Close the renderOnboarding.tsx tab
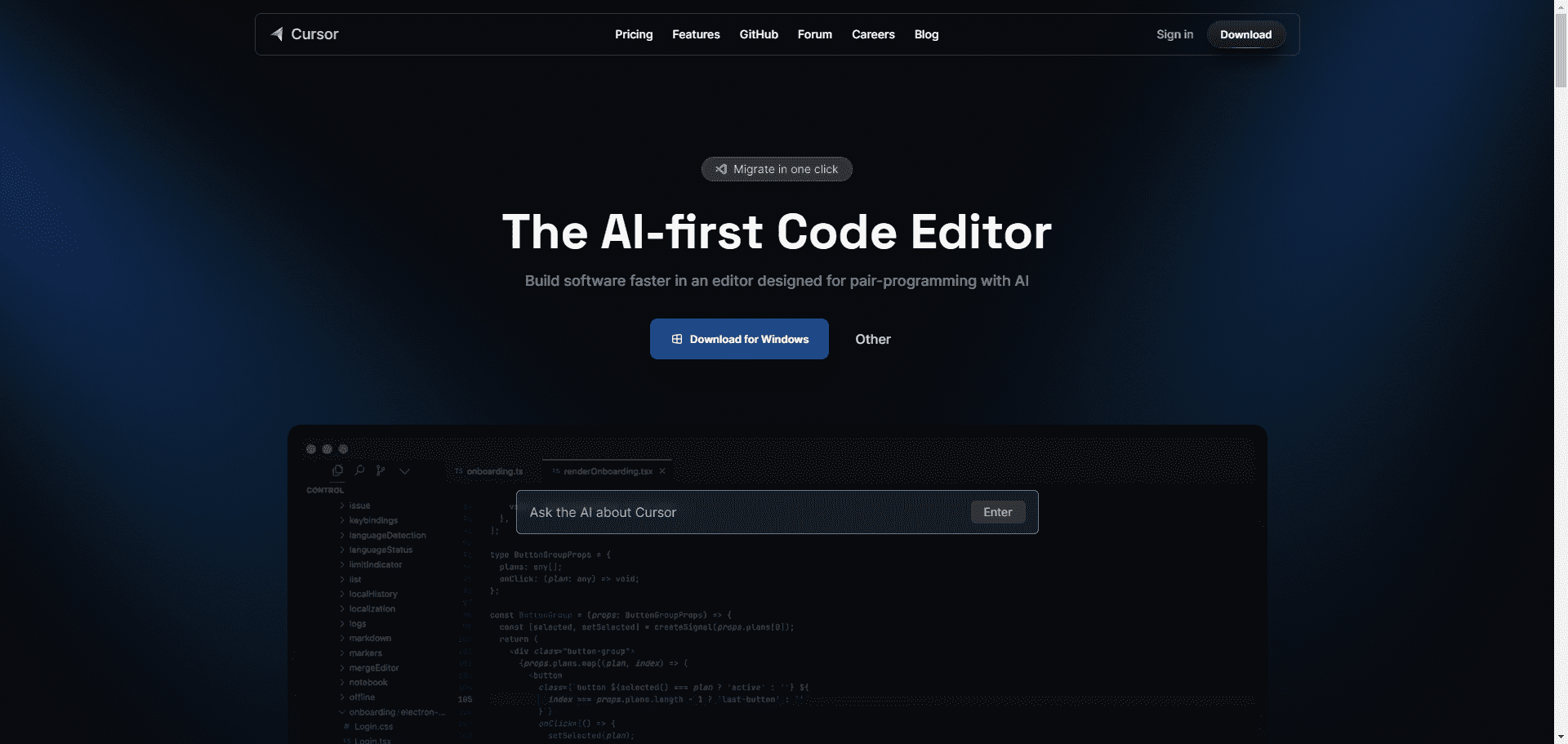Image resolution: width=1568 pixels, height=744 pixels. 662,471
